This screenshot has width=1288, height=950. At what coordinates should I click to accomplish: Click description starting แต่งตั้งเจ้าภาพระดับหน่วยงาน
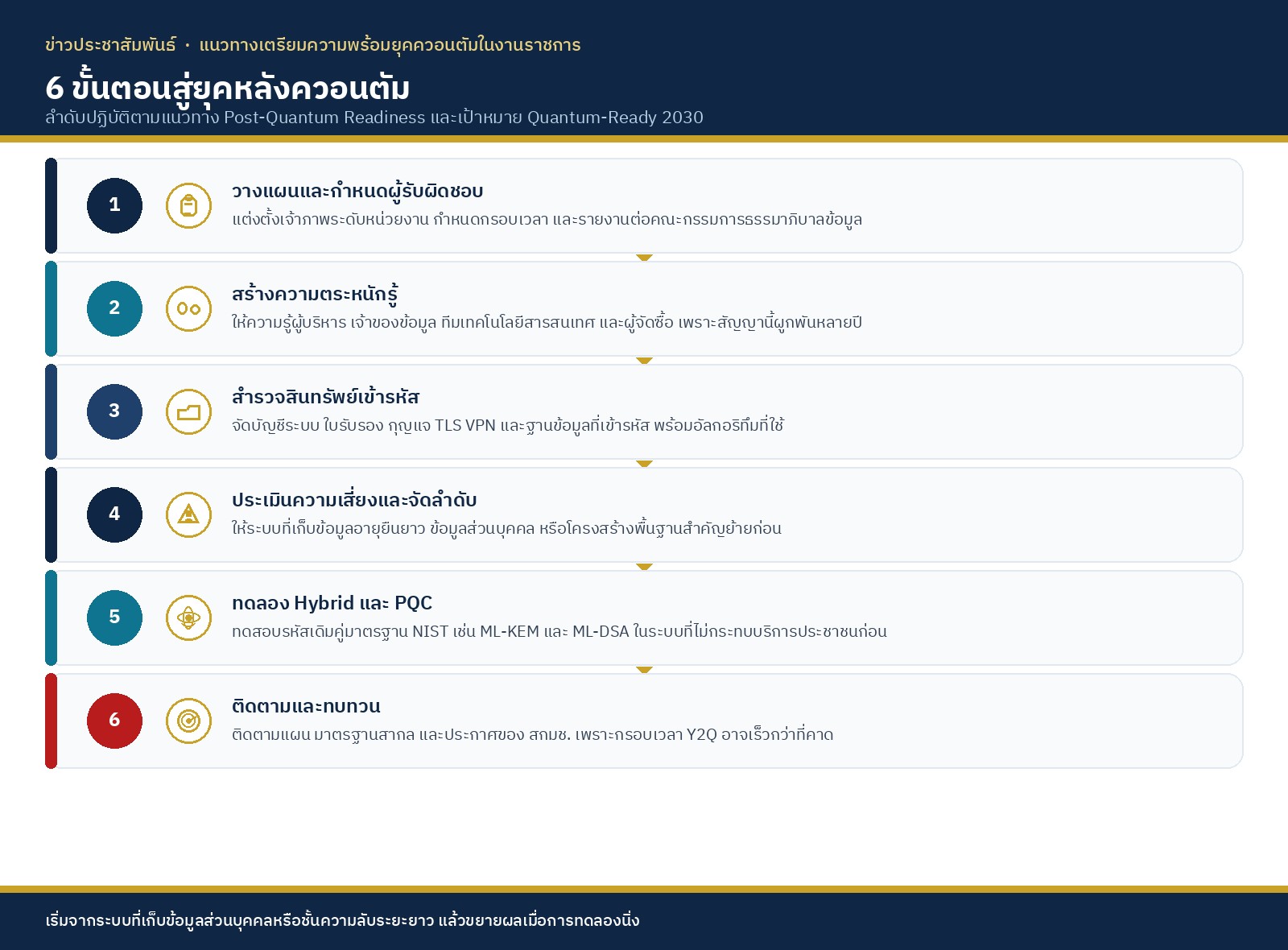(x=547, y=219)
